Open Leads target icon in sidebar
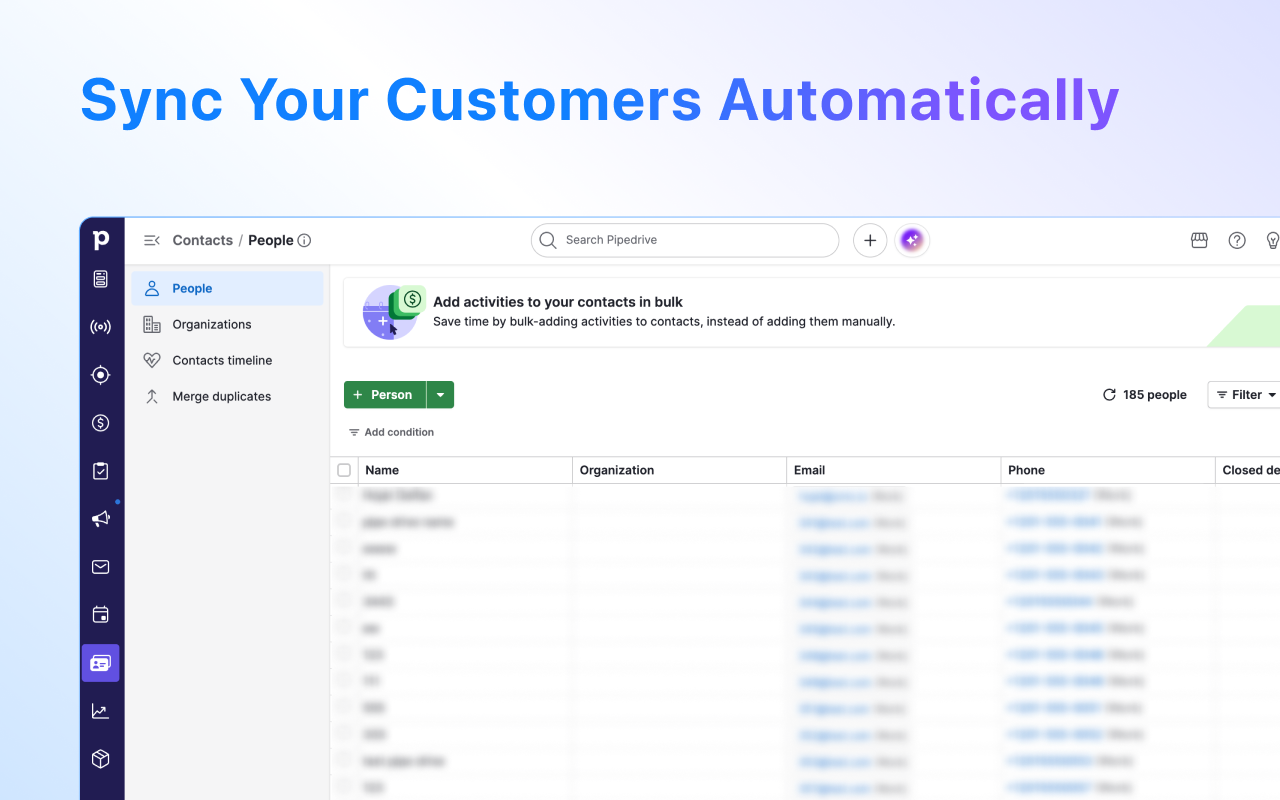 pyautogui.click(x=101, y=375)
